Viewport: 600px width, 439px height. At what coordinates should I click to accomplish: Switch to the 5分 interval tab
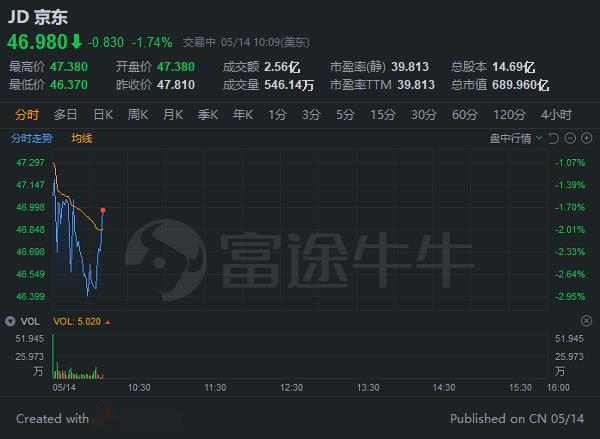coord(345,114)
